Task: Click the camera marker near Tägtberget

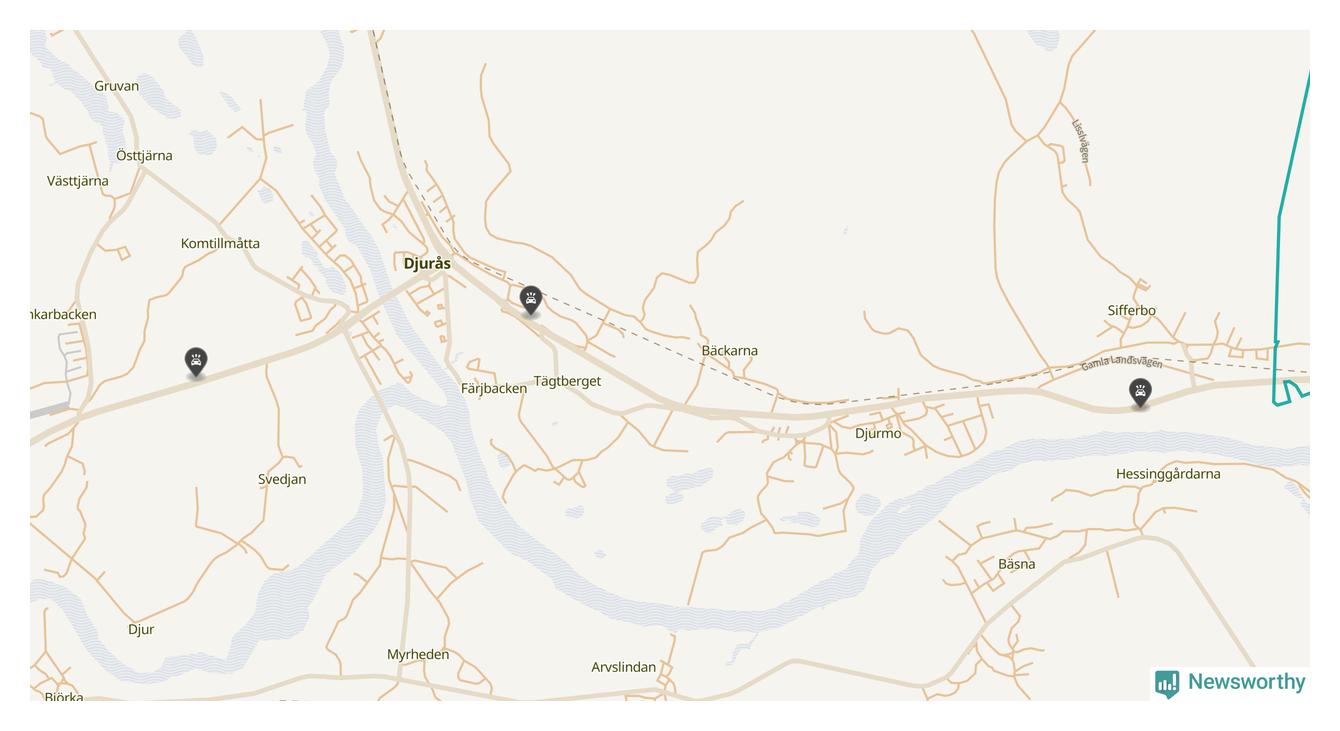Action: [531, 300]
